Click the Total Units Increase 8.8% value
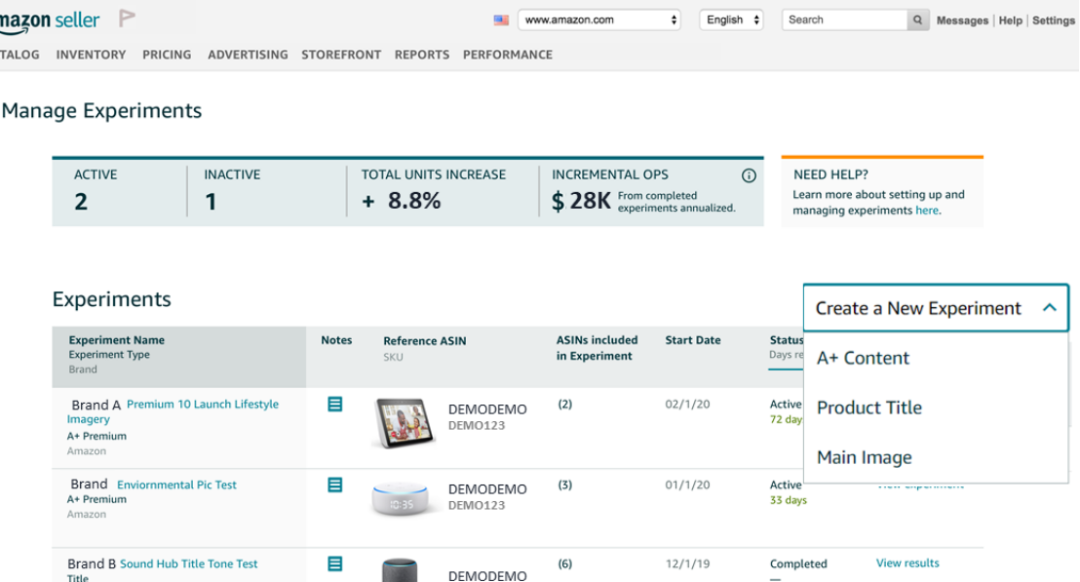This screenshot has width=1080, height=582. pyautogui.click(x=401, y=201)
